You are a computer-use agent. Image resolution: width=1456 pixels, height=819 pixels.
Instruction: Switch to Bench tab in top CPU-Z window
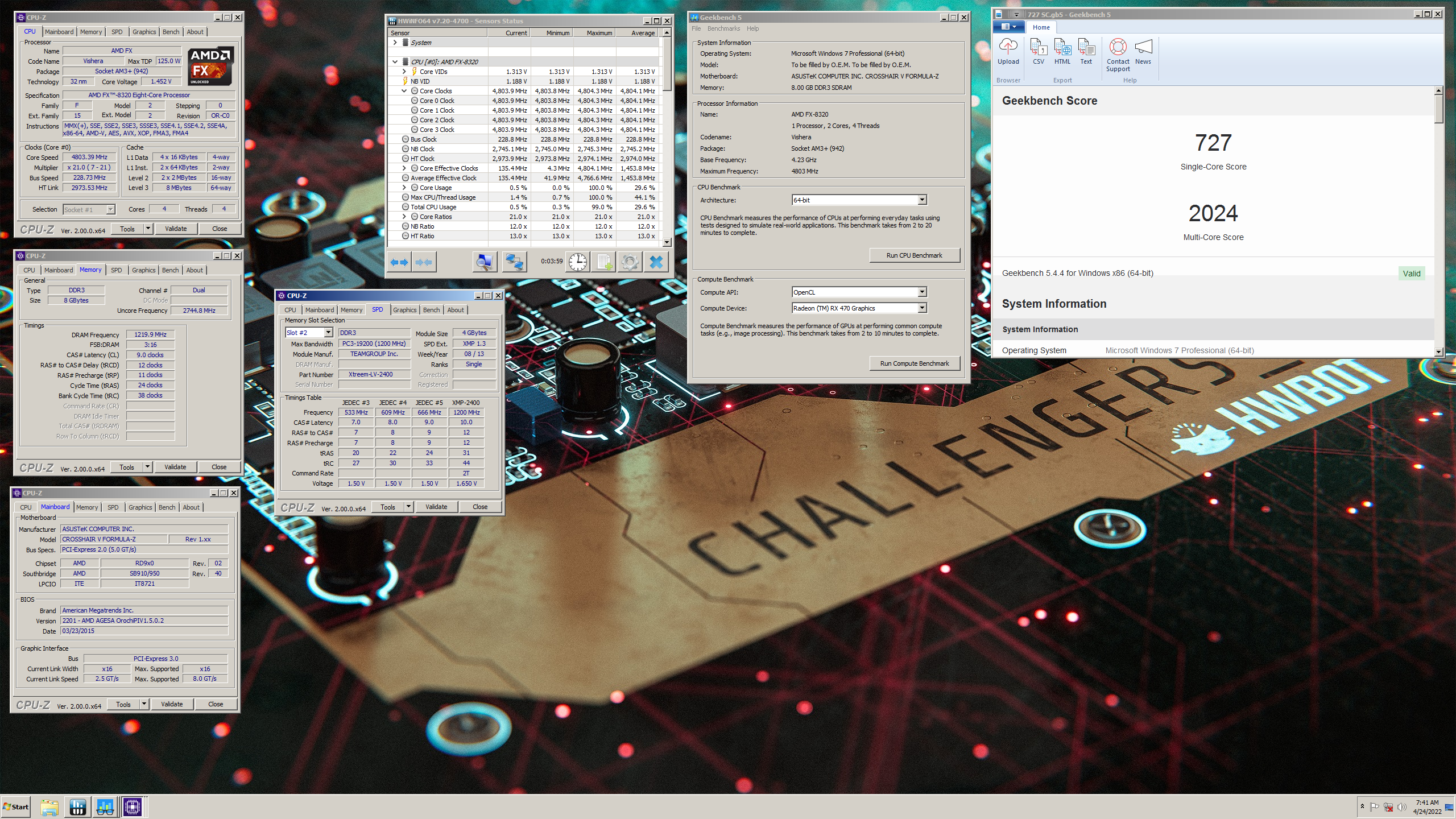(171, 32)
